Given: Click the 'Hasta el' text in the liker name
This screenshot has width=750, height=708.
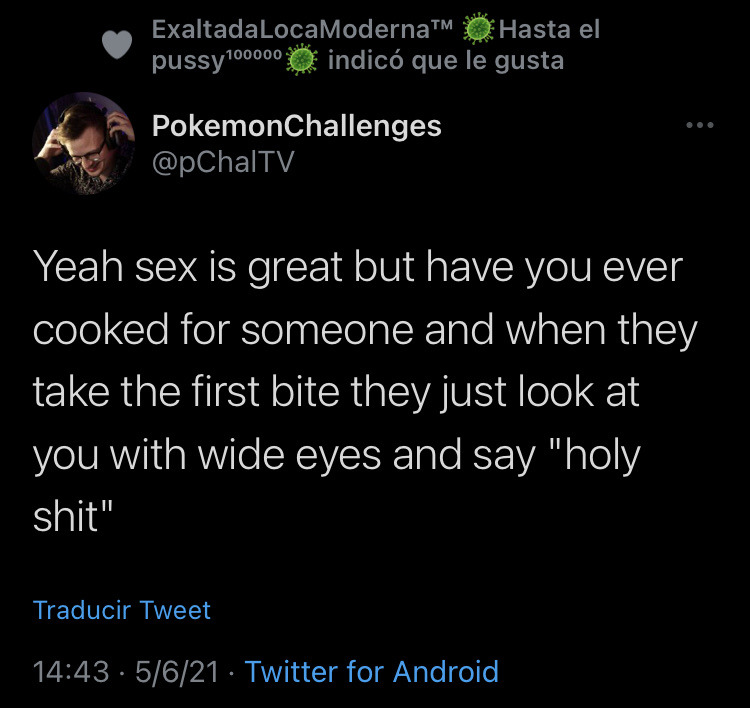Looking at the screenshot, I should coord(549,29).
